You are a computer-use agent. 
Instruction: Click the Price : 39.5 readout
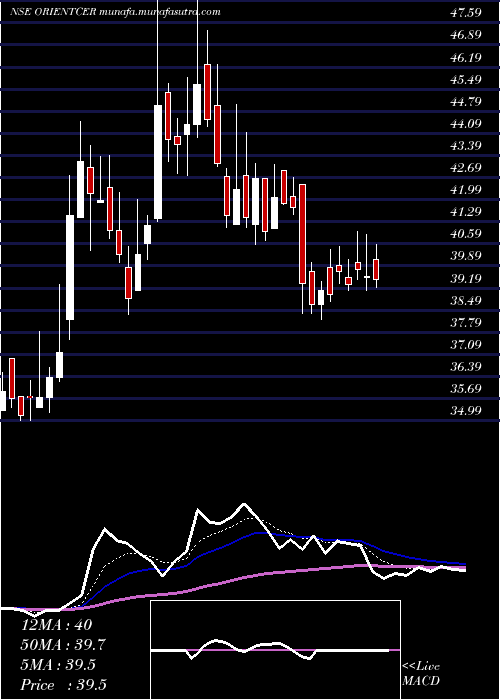[64, 685]
